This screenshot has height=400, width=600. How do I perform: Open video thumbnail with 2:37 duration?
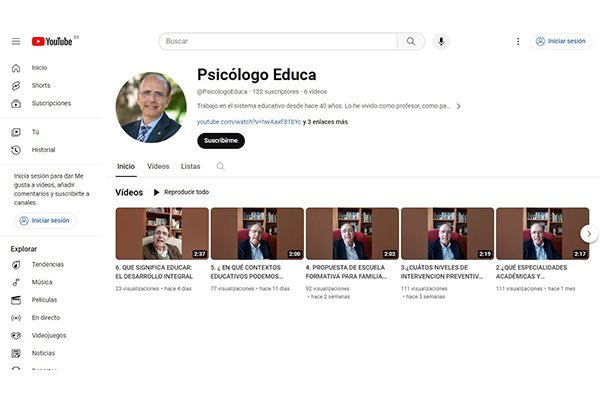point(162,233)
